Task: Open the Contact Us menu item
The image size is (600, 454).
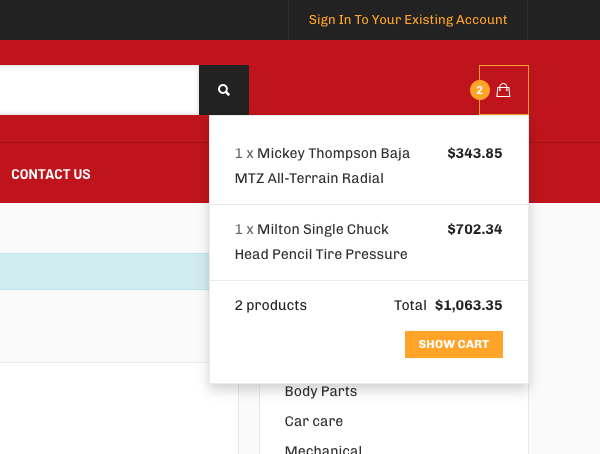Action: tap(51, 174)
